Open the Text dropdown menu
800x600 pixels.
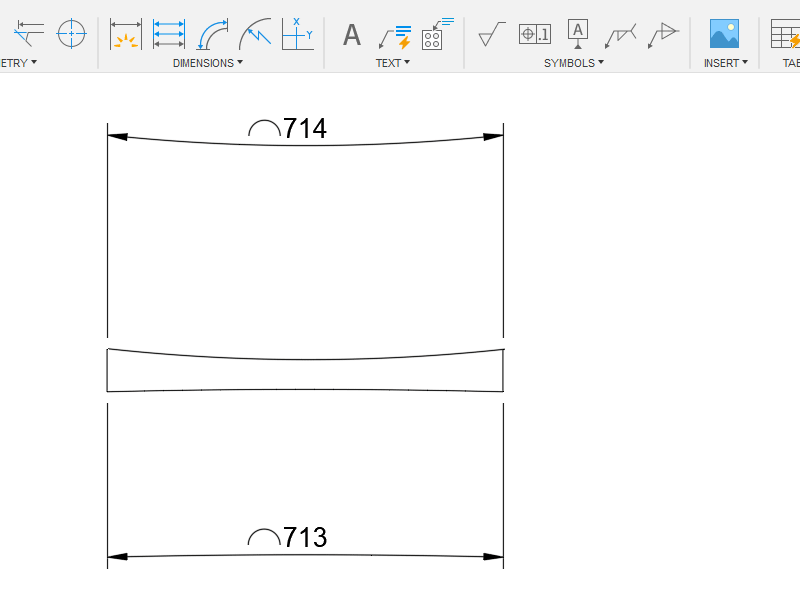pyautogui.click(x=392, y=63)
